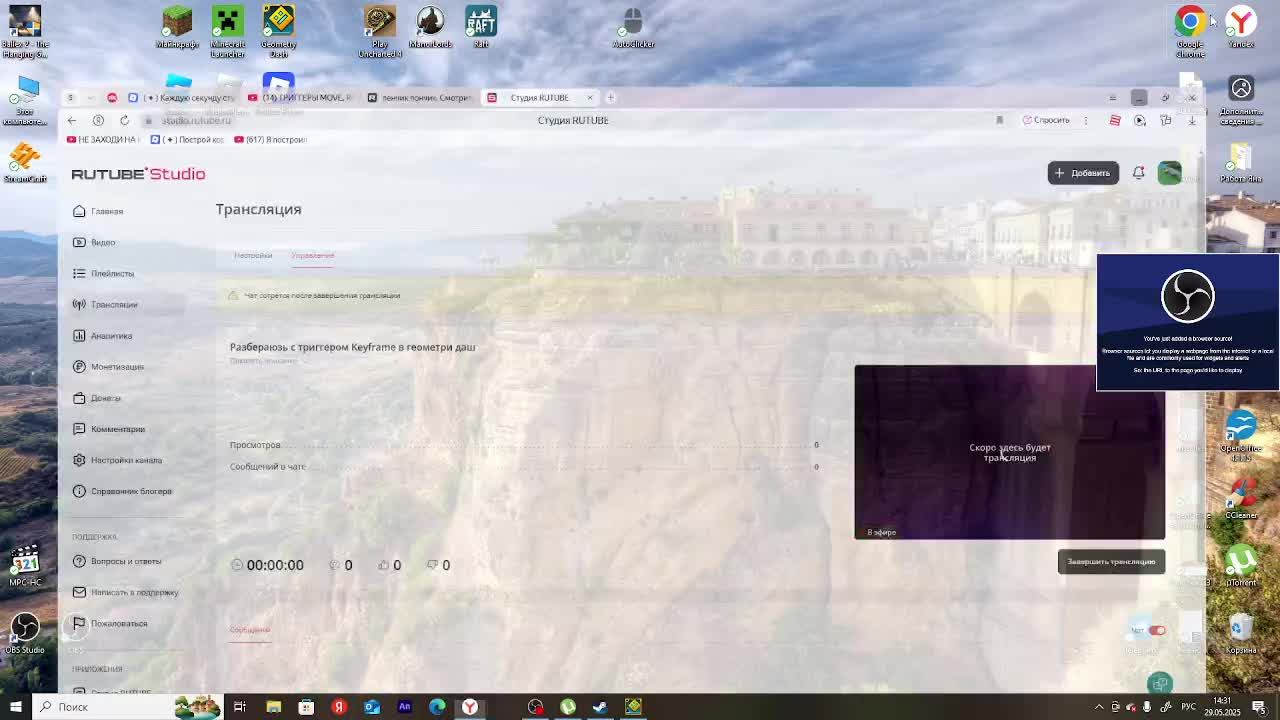Open File Explorer from taskbar
The width and height of the screenshot is (1280, 720).
(x=273, y=707)
